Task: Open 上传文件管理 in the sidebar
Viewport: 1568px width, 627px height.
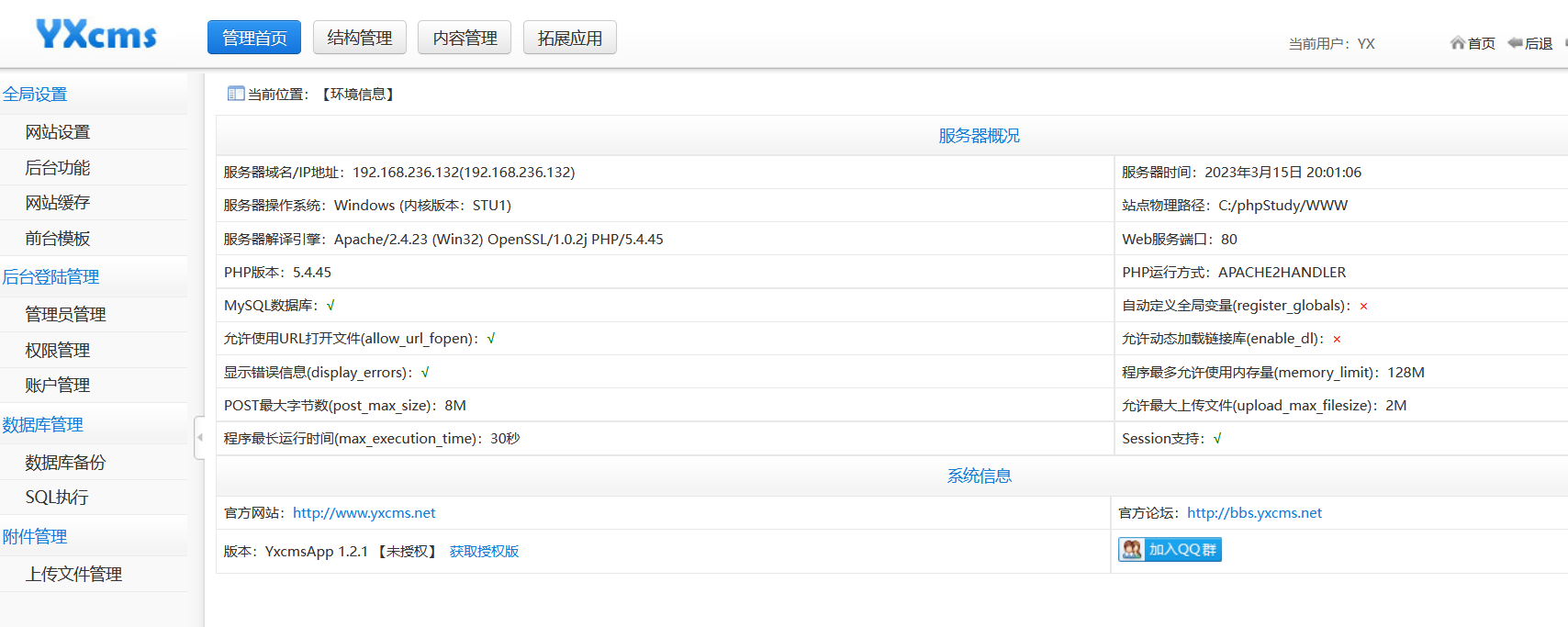Action: (x=73, y=575)
